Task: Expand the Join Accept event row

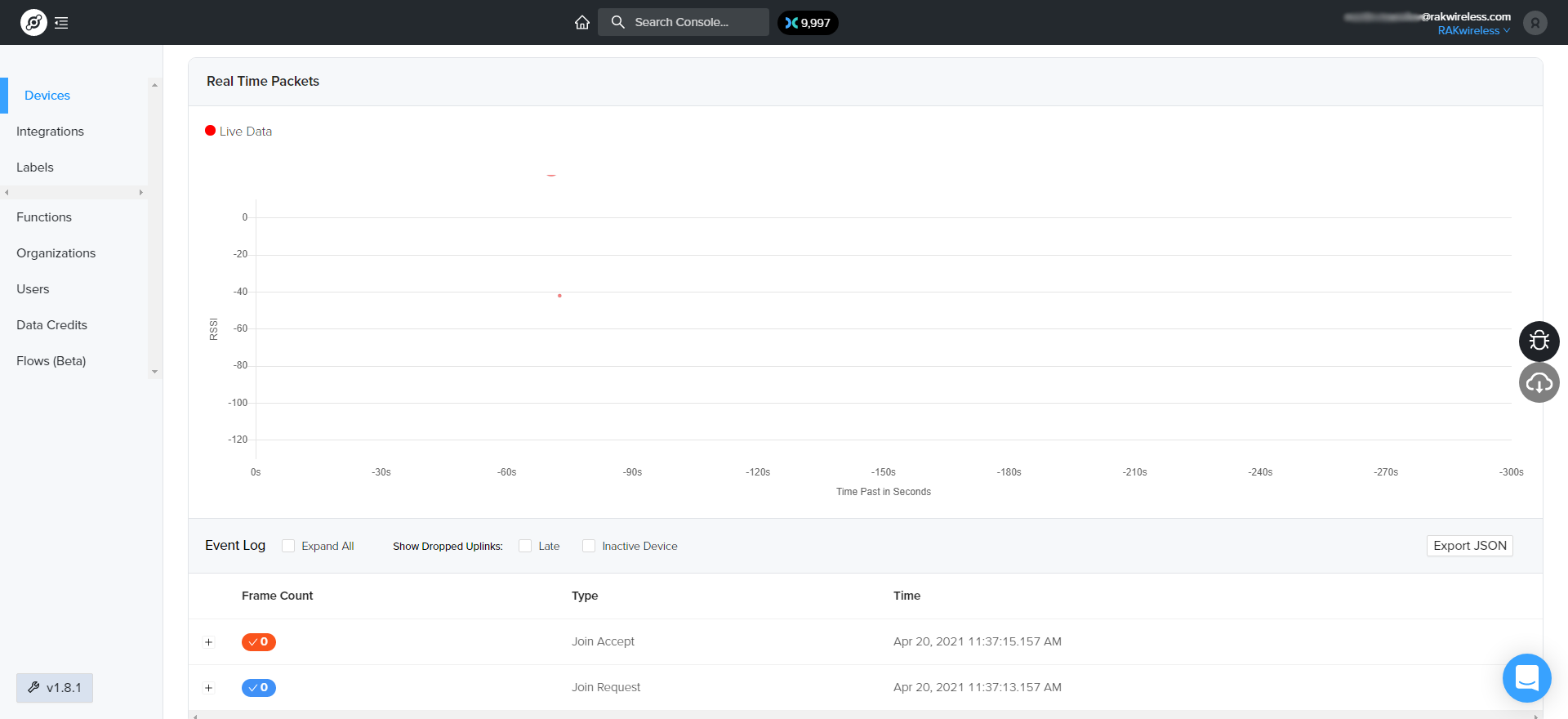Action: point(209,642)
